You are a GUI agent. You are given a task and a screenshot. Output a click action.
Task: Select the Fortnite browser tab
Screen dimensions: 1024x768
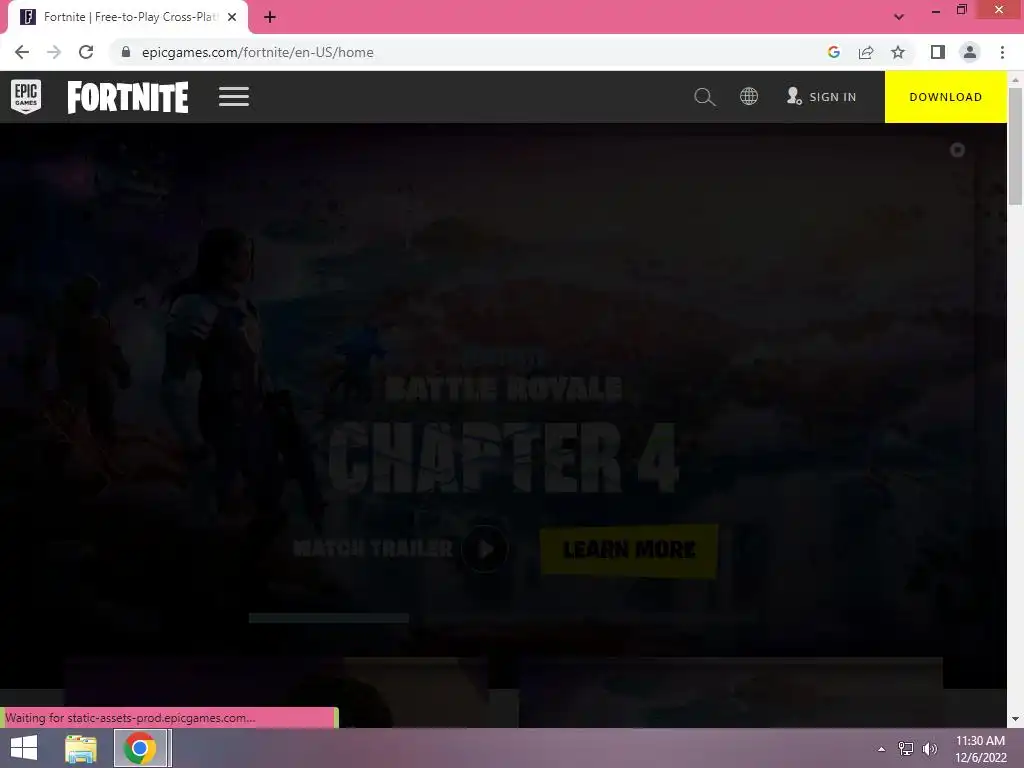coord(128,17)
